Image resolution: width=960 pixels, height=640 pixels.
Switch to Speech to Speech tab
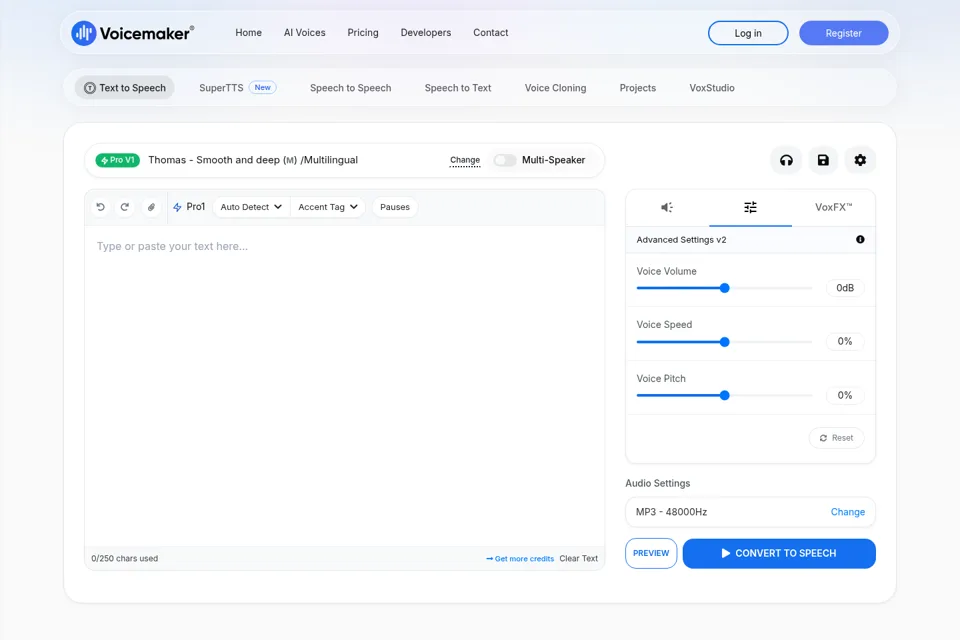click(350, 88)
